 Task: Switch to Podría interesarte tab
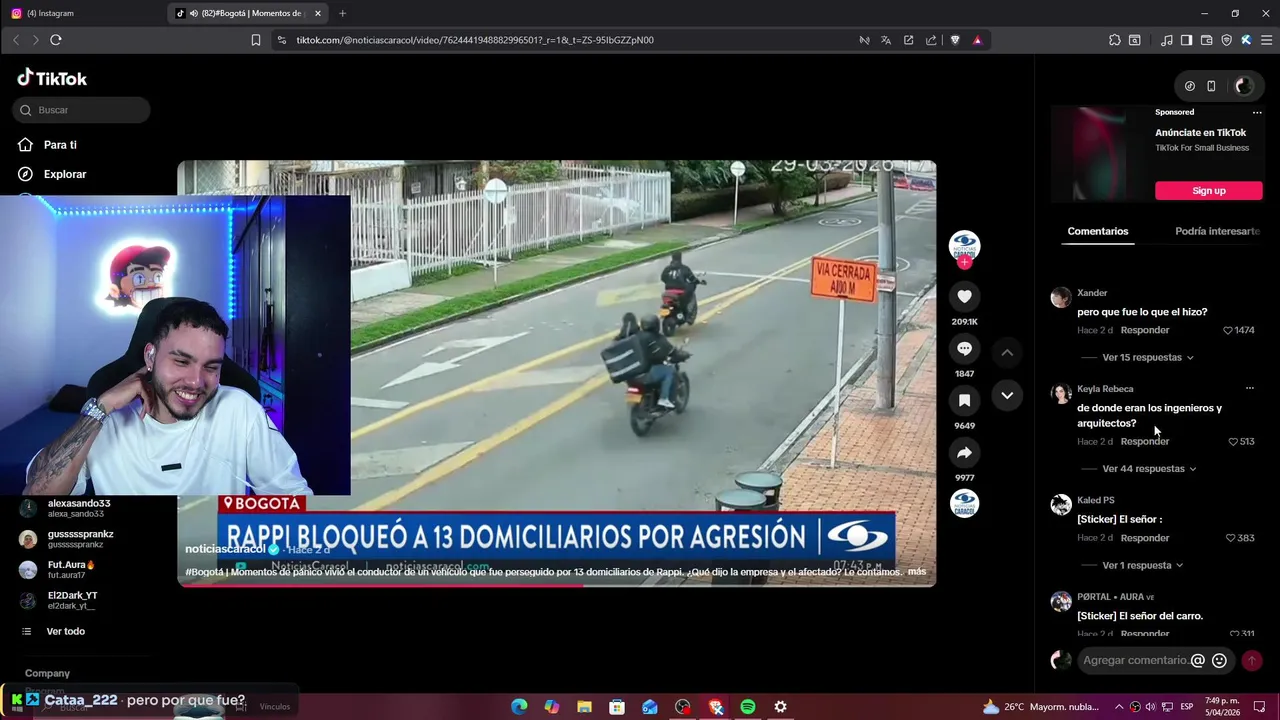pyautogui.click(x=1217, y=231)
